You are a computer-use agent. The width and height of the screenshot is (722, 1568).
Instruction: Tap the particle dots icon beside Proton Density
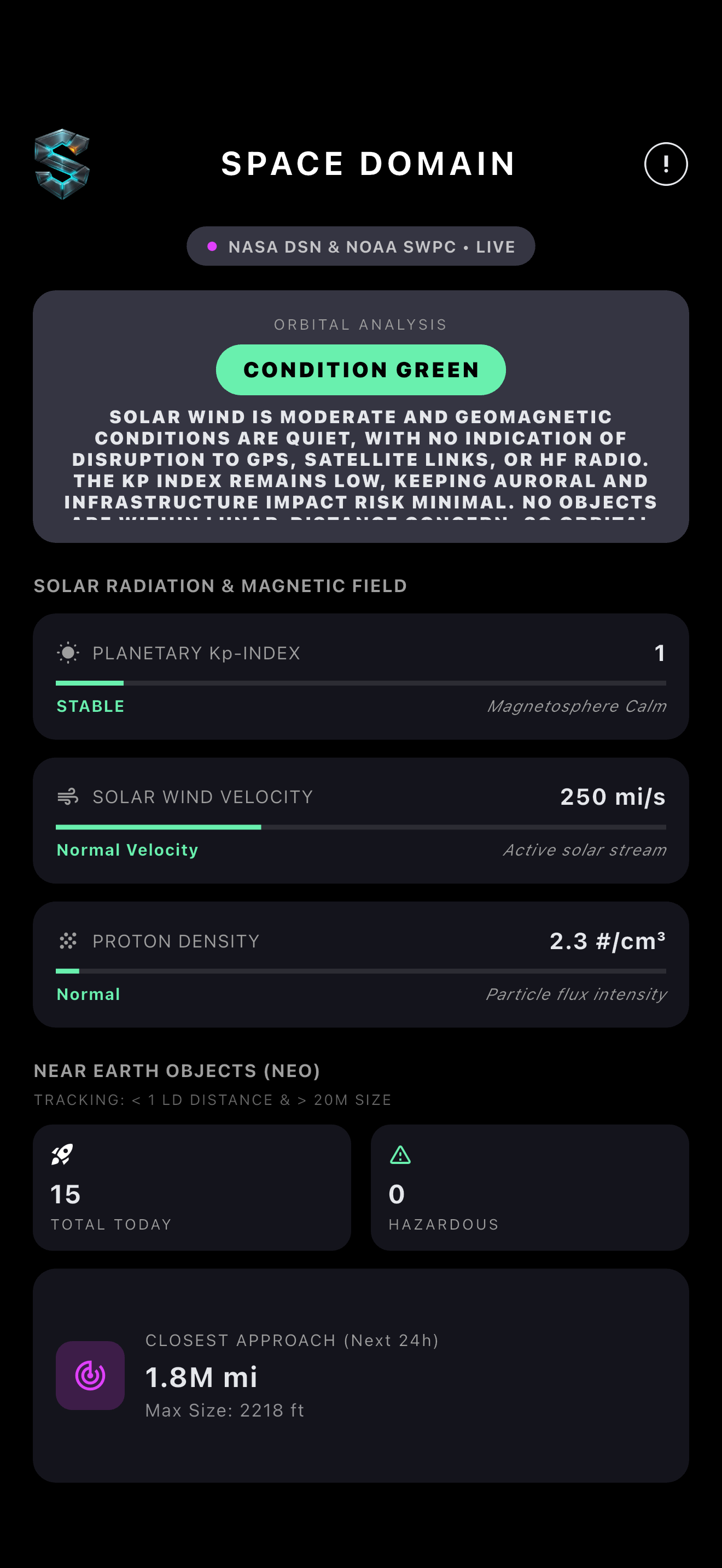click(x=68, y=941)
